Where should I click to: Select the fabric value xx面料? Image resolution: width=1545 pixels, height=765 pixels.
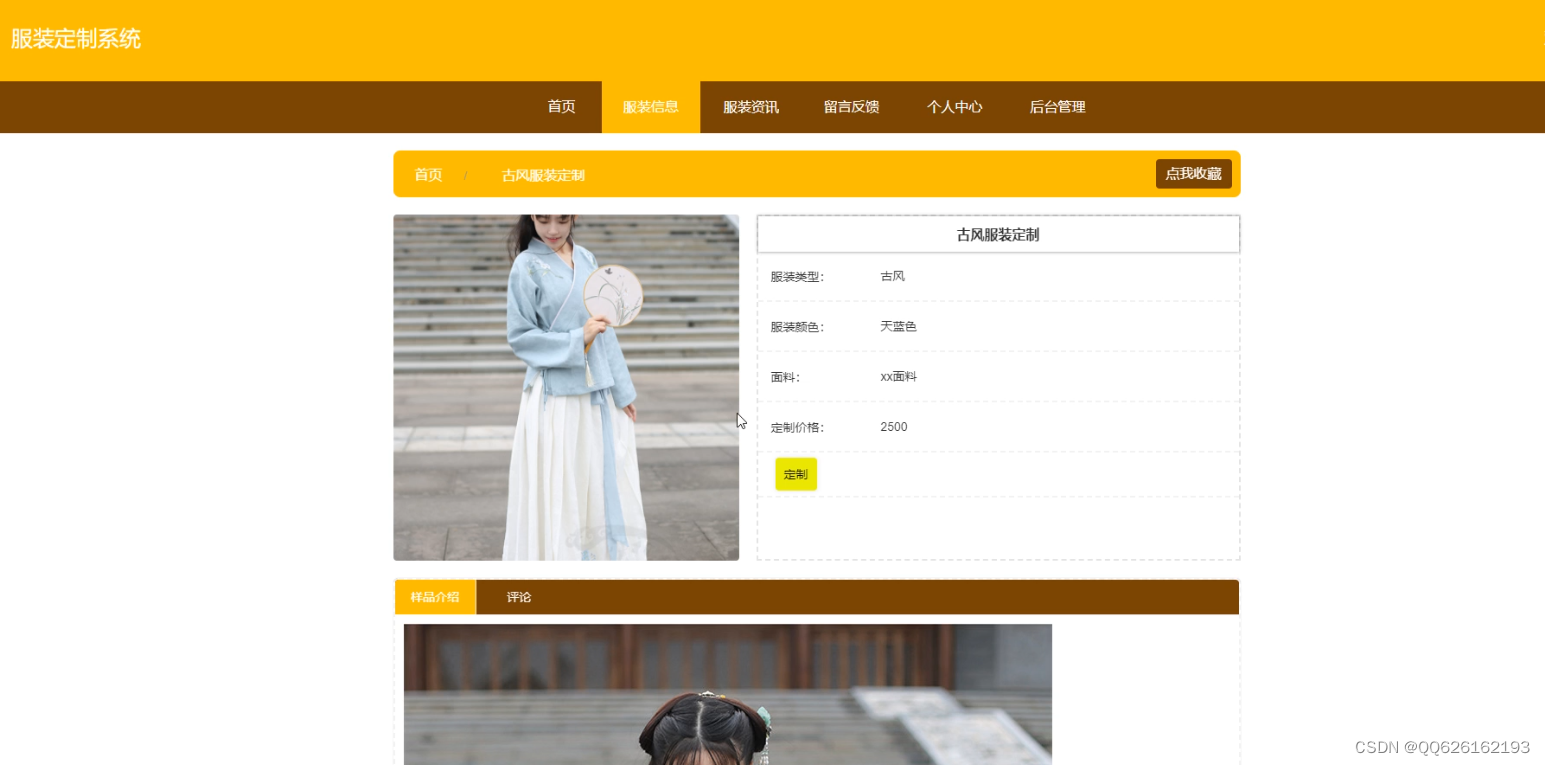coord(898,377)
